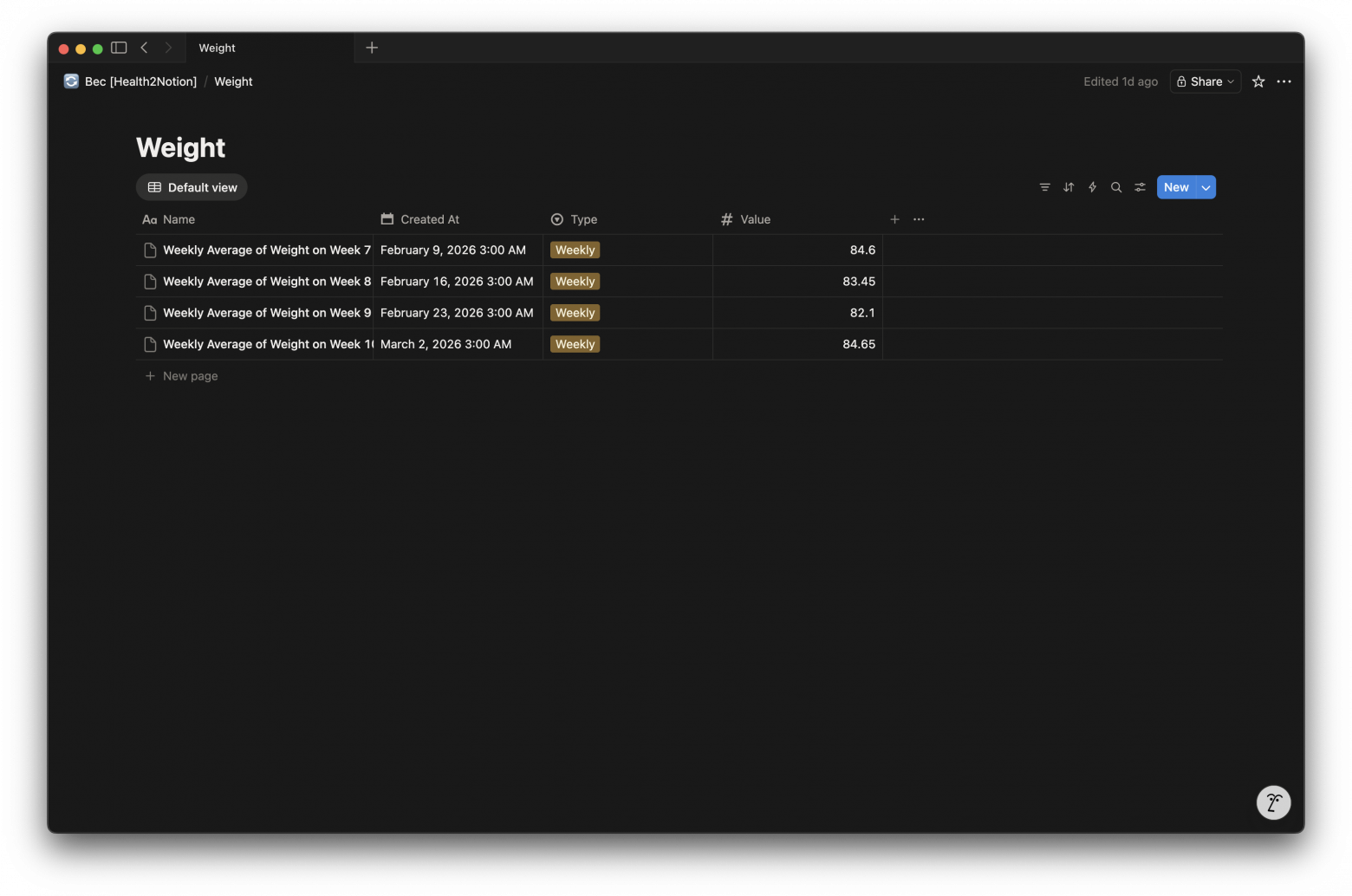
Task: Open Weekly Average of Weight Week 7
Action: click(x=266, y=250)
